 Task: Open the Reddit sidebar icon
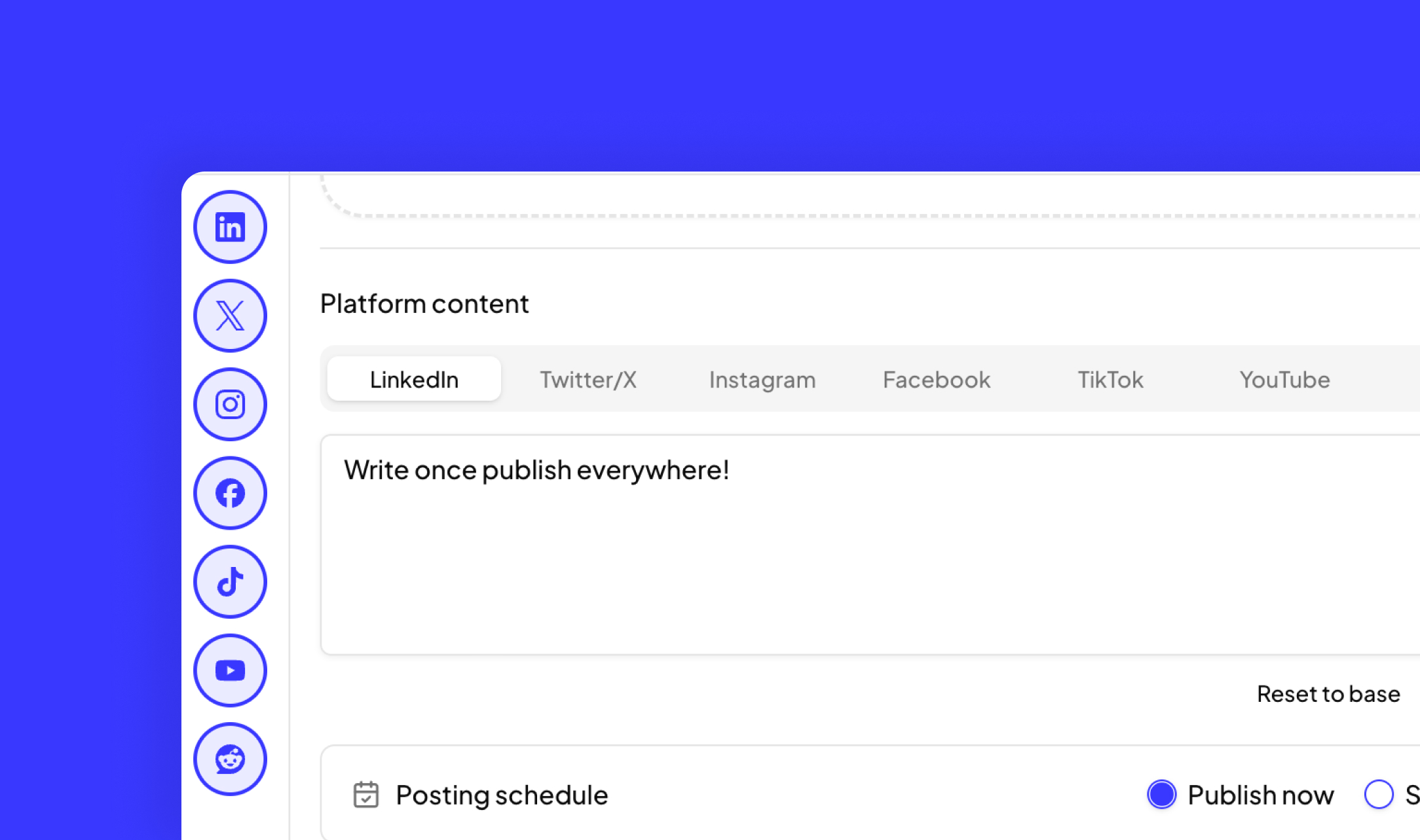click(x=230, y=759)
